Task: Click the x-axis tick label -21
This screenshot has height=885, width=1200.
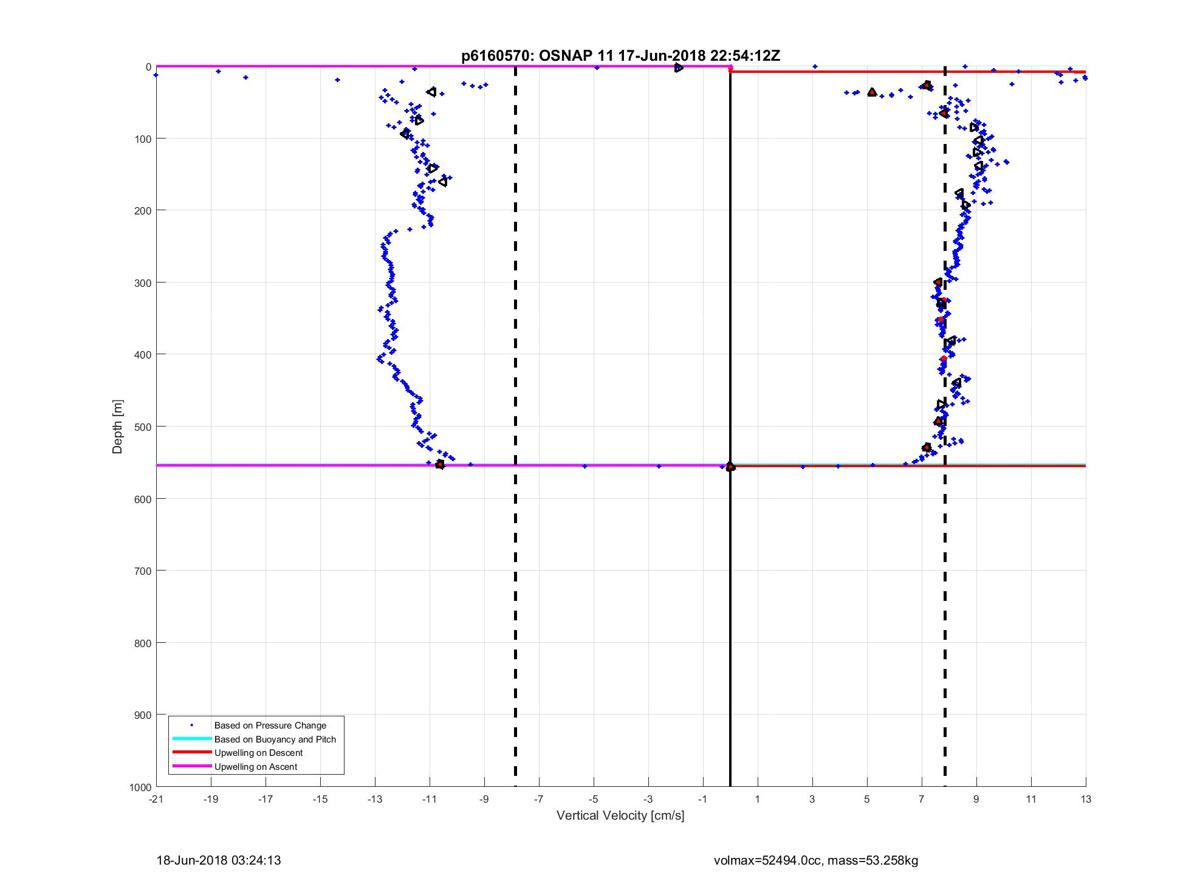Action: point(156,800)
